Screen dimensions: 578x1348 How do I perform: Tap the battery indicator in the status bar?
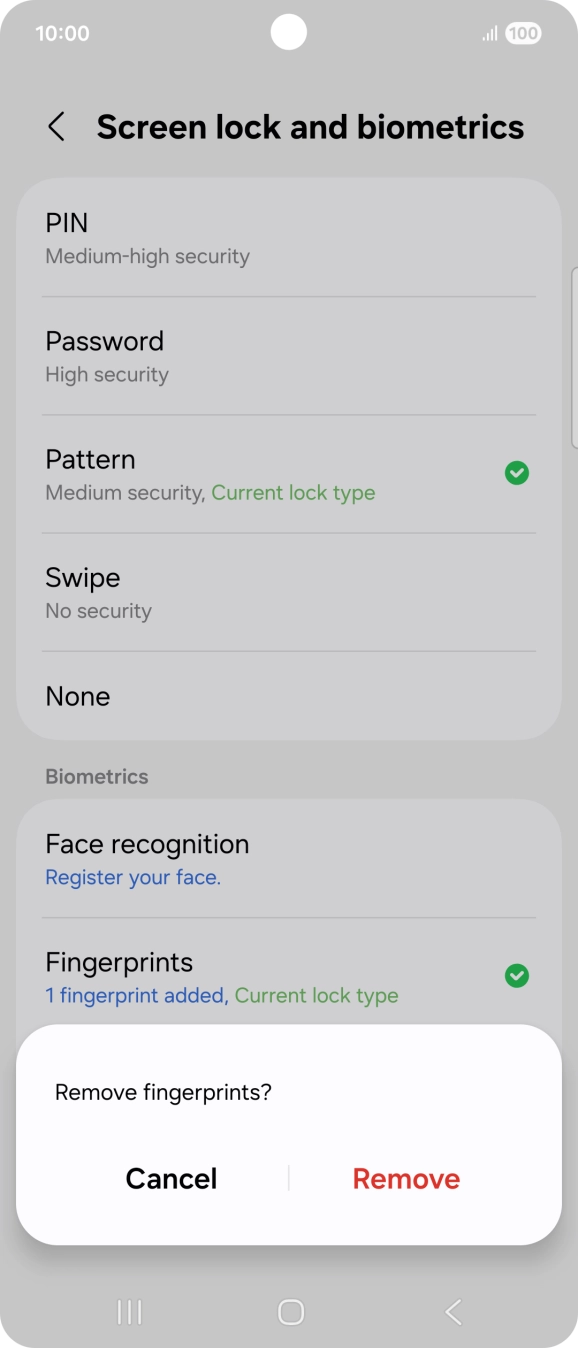click(x=523, y=33)
